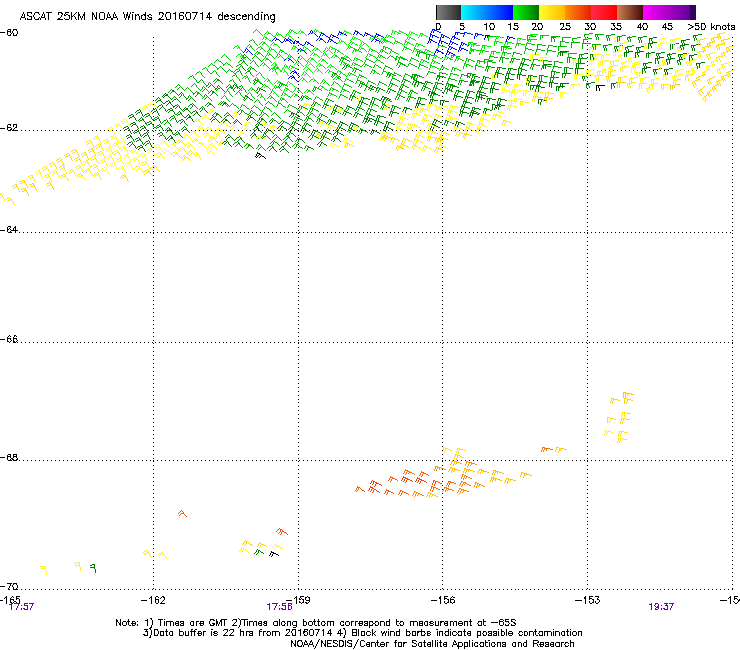Click the lone orange wind barb near -162
This screenshot has height=650, width=740.
(x=182, y=513)
